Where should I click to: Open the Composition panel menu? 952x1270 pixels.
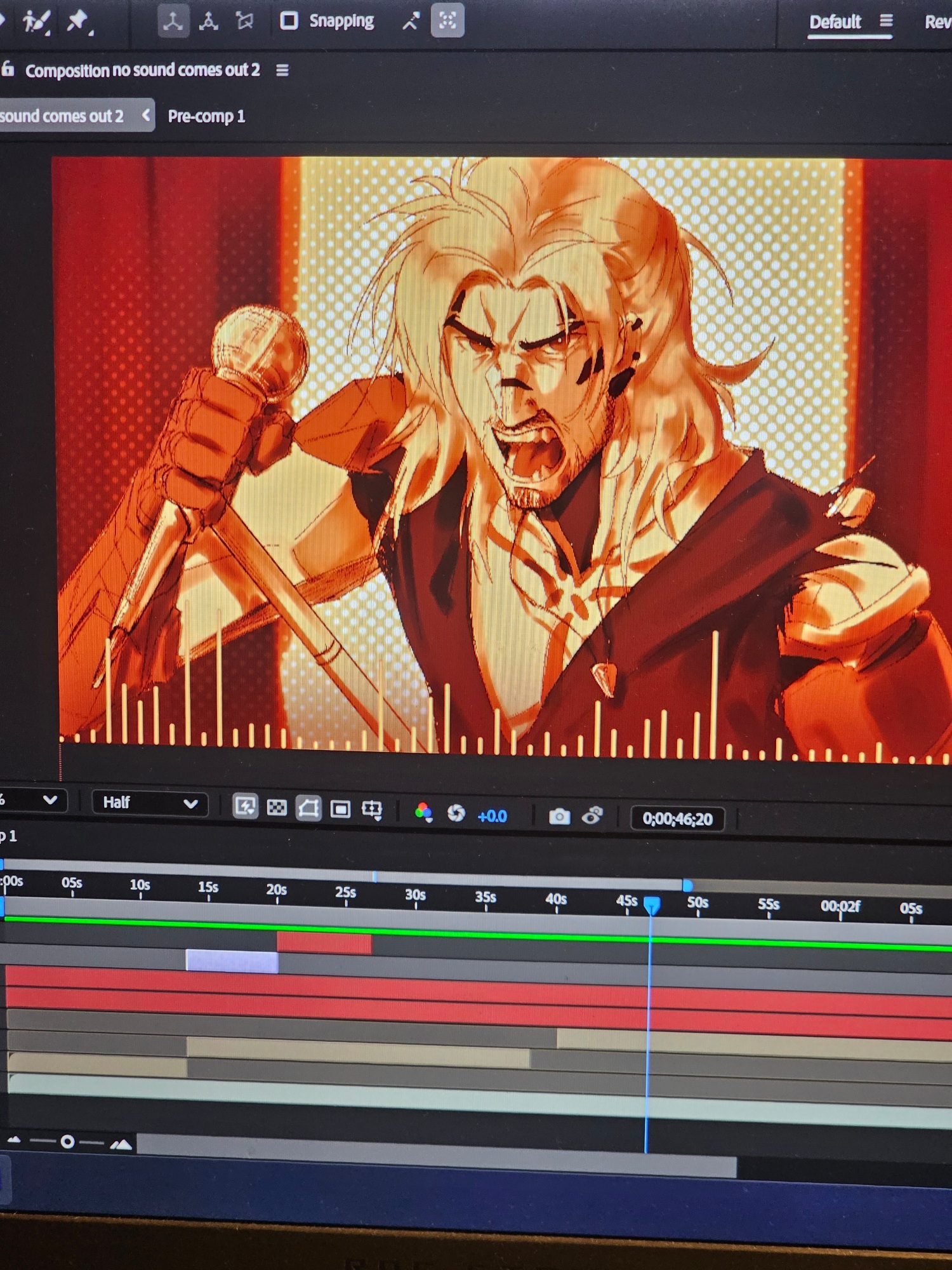pos(282,70)
